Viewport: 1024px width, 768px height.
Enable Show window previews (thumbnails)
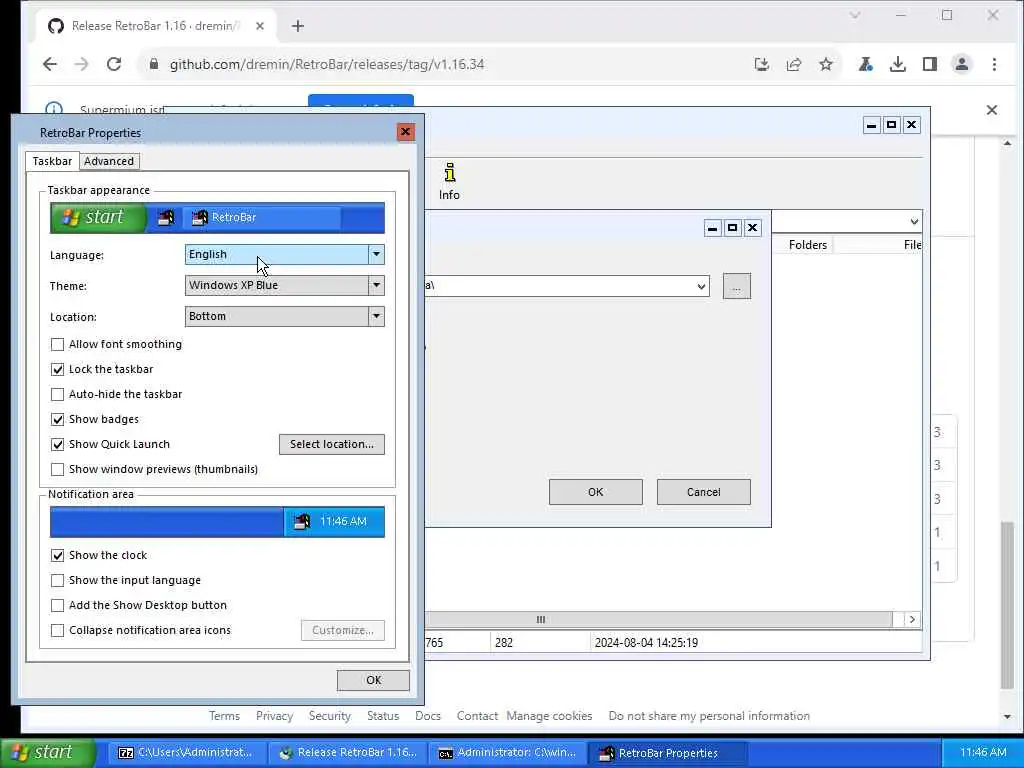pos(57,470)
